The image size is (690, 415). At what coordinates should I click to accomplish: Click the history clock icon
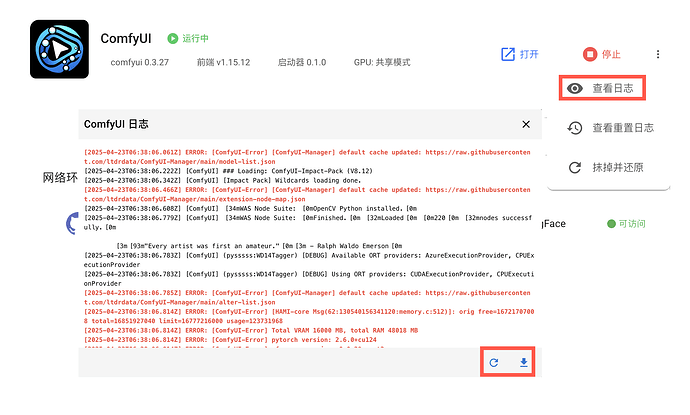pos(575,128)
